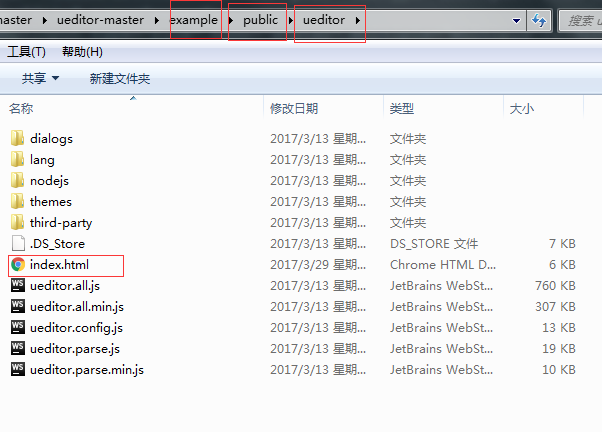Sort by the 大小 column header

(543, 109)
